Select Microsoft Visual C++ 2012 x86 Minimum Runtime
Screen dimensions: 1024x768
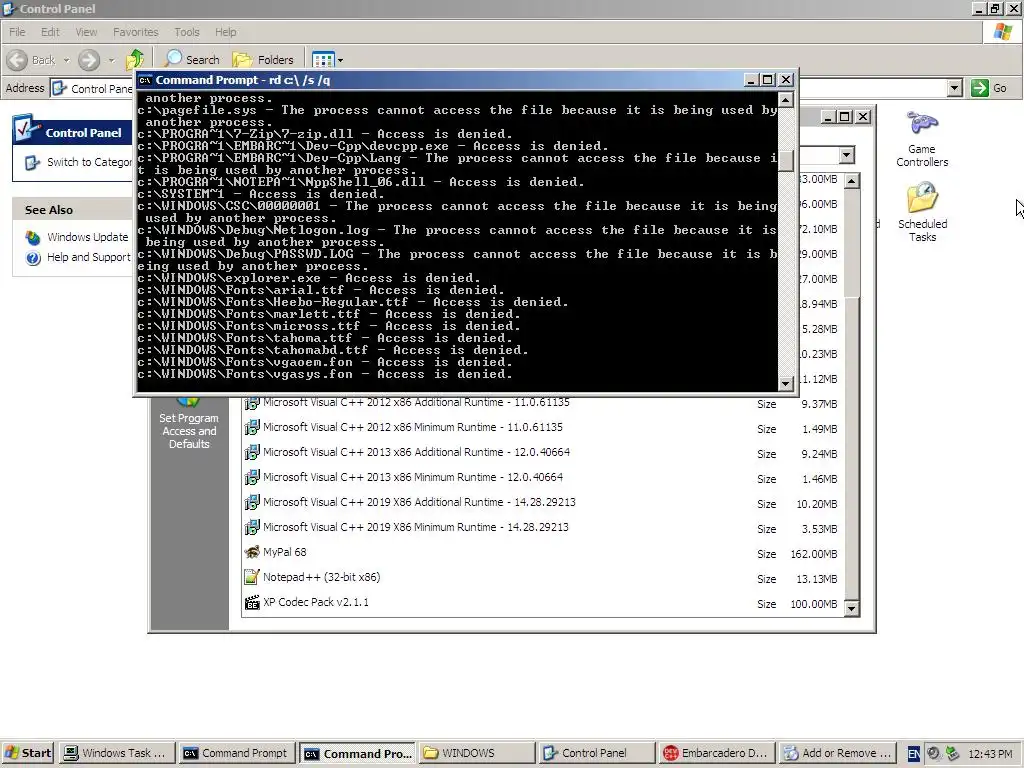coord(543,428)
